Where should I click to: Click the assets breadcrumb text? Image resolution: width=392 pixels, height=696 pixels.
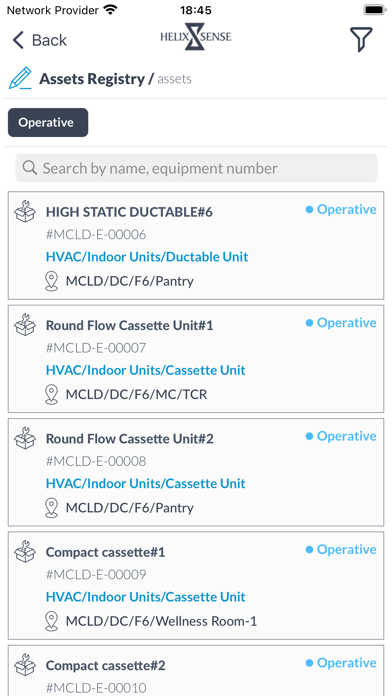(174, 79)
